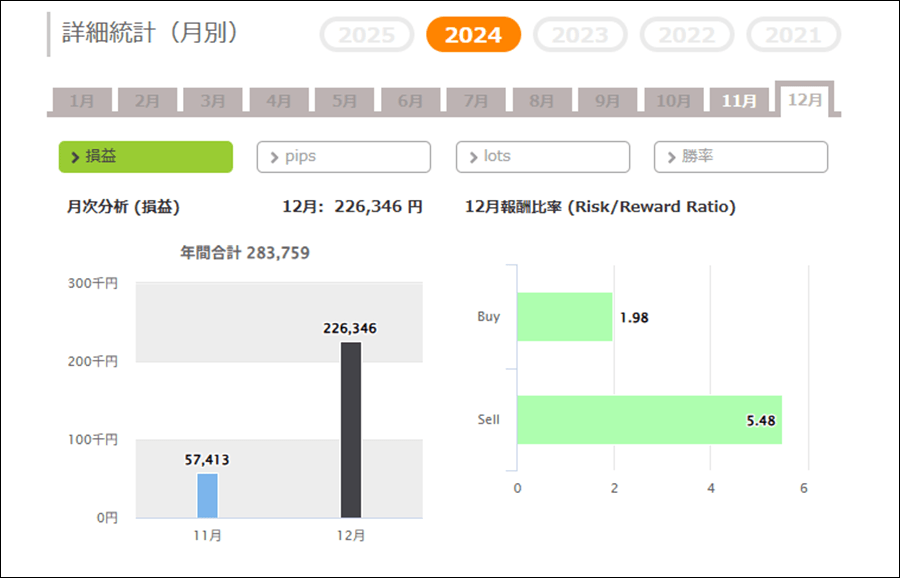900x578 pixels.
Task: Open the 11月 month tab
Action: pyautogui.click(x=739, y=101)
